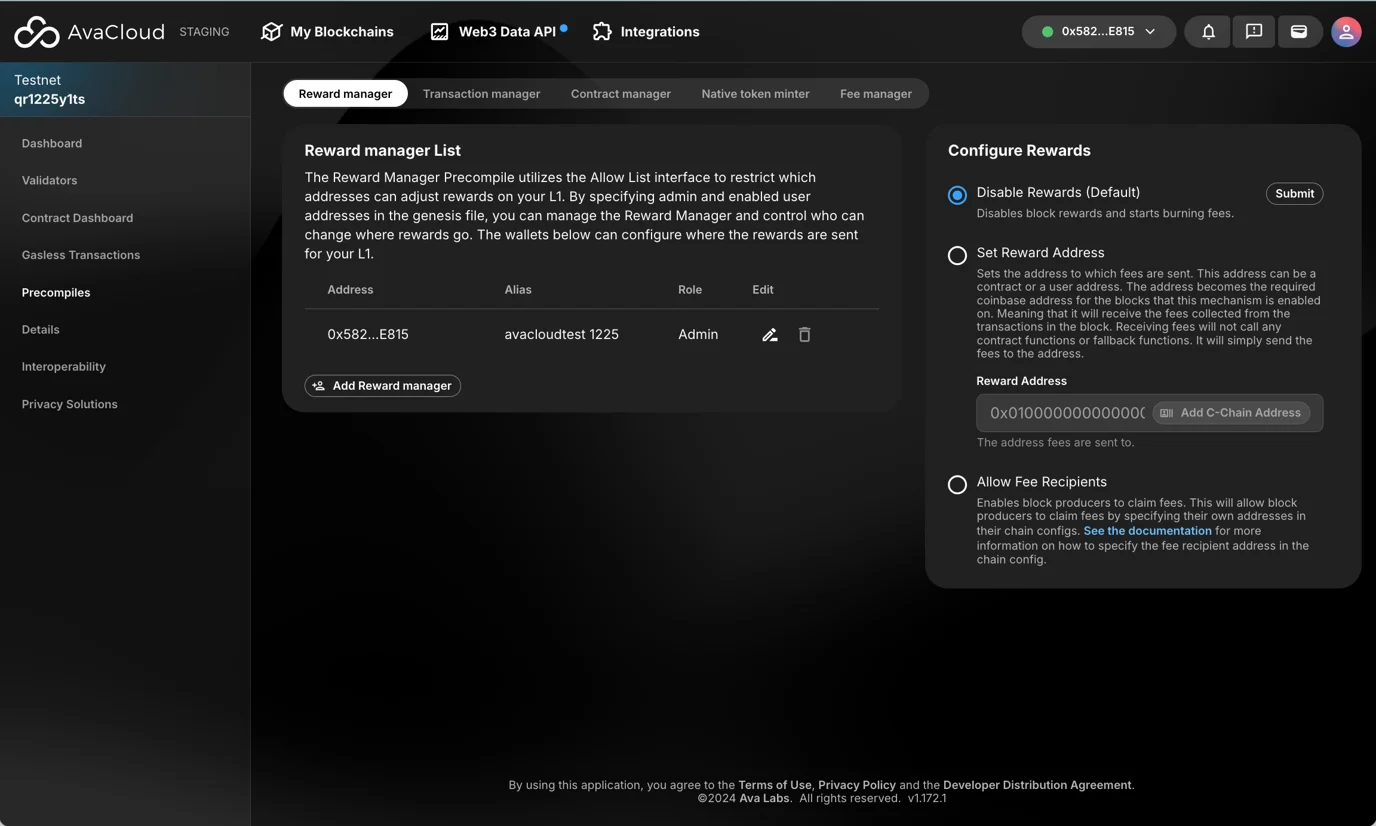The image size is (1376, 826).
Task: Open the Details sidebar item
Action: pos(40,330)
